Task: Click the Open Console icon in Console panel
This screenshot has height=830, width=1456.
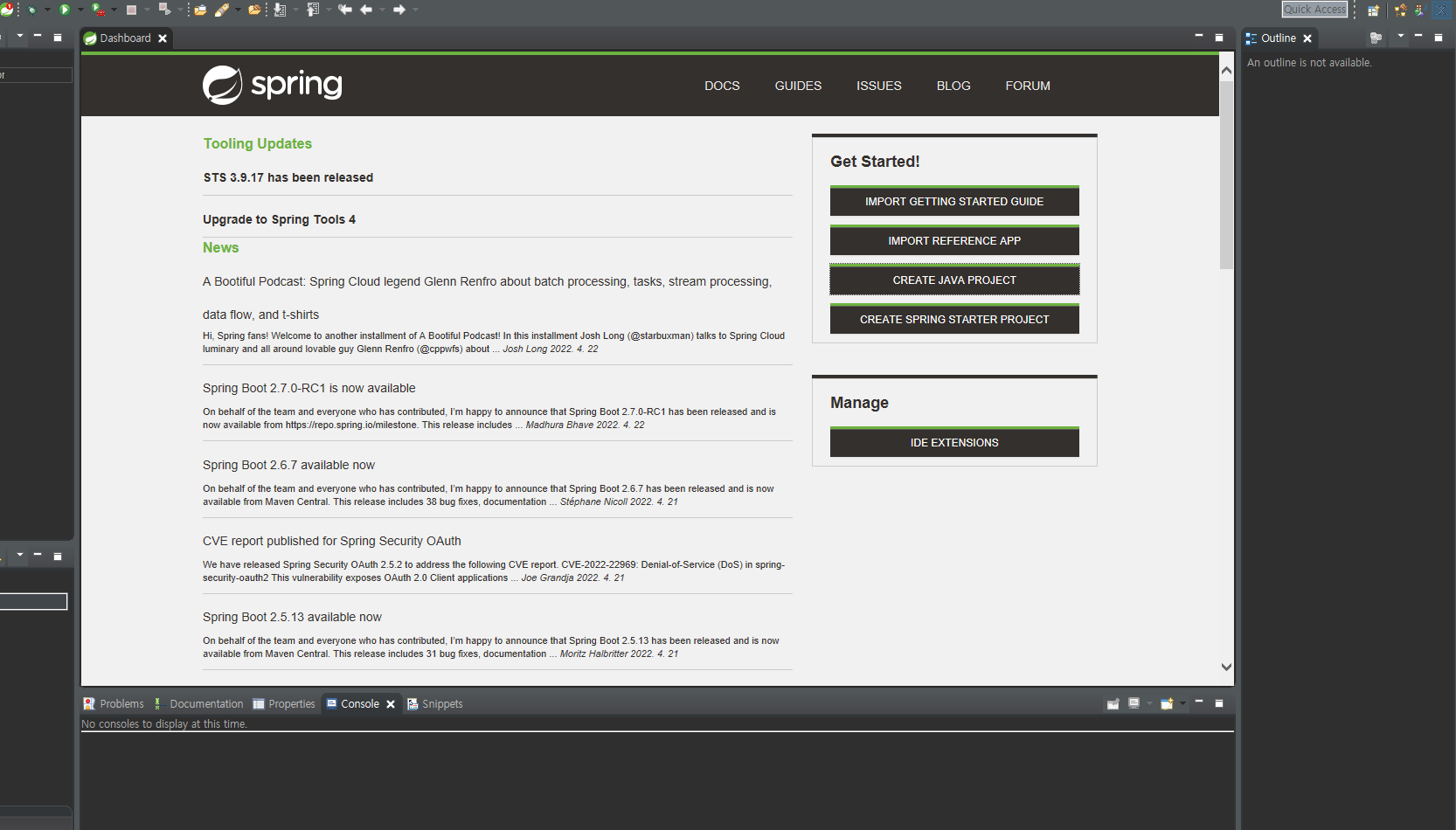Action: pos(1166,703)
